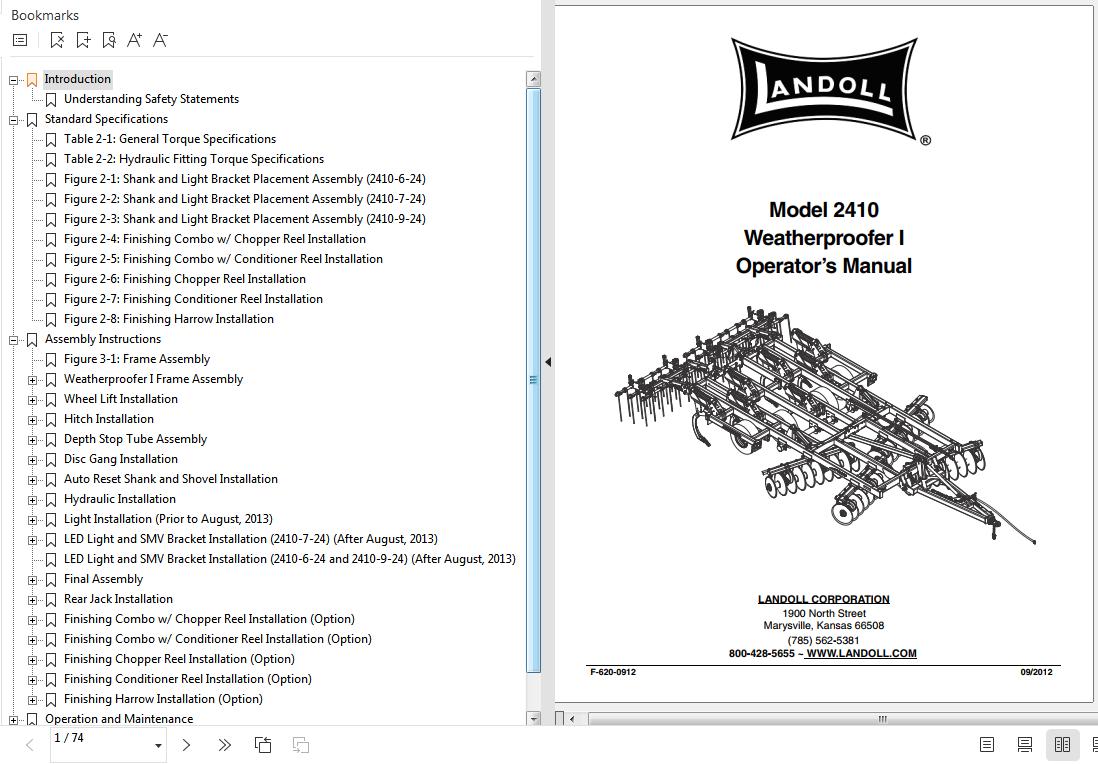Open LED Light bracket (2410-6-24 and 2410-9-24) bookmark
Viewport: 1098px width, 764px height.
point(290,559)
